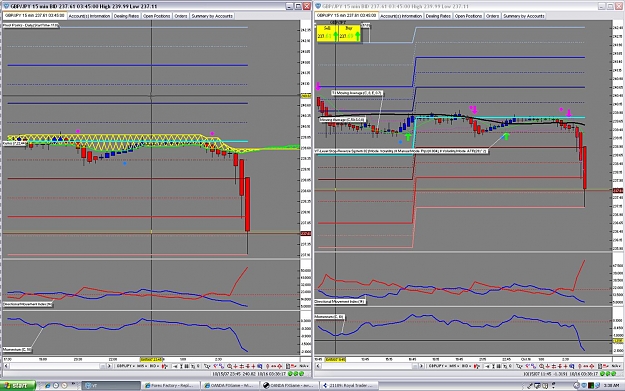Viewport: 625px width, 391px height.
Task: Click chart type icon in right window toolbar
Action: (477, 366)
